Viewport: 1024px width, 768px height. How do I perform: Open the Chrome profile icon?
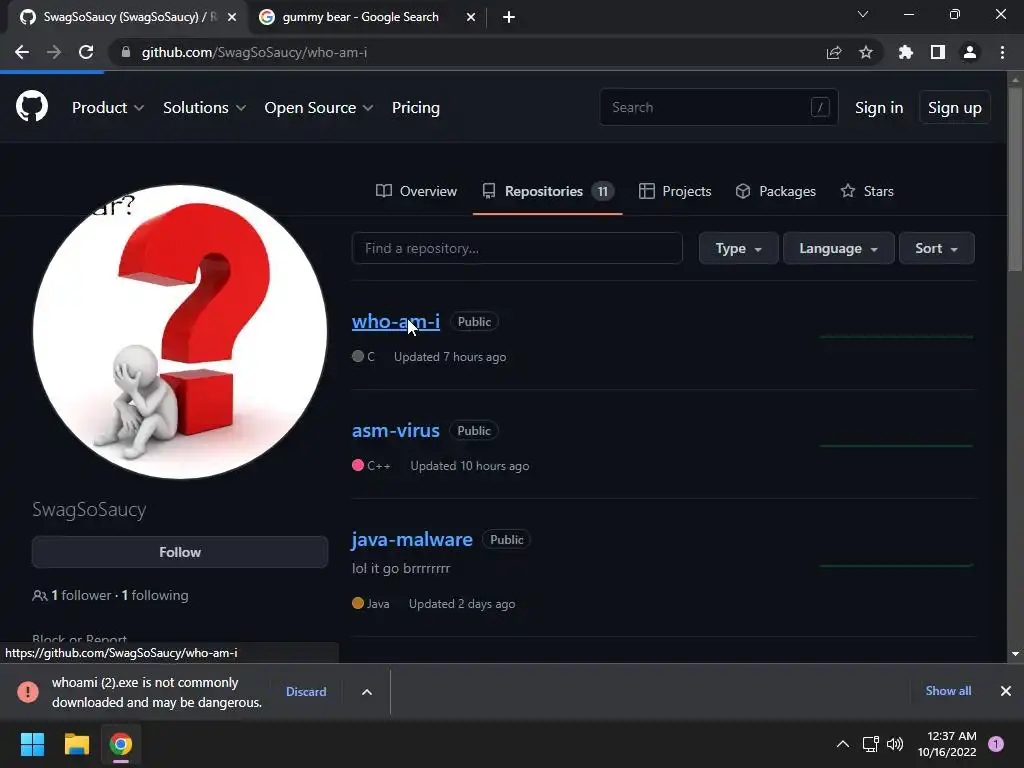click(x=970, y=52)
